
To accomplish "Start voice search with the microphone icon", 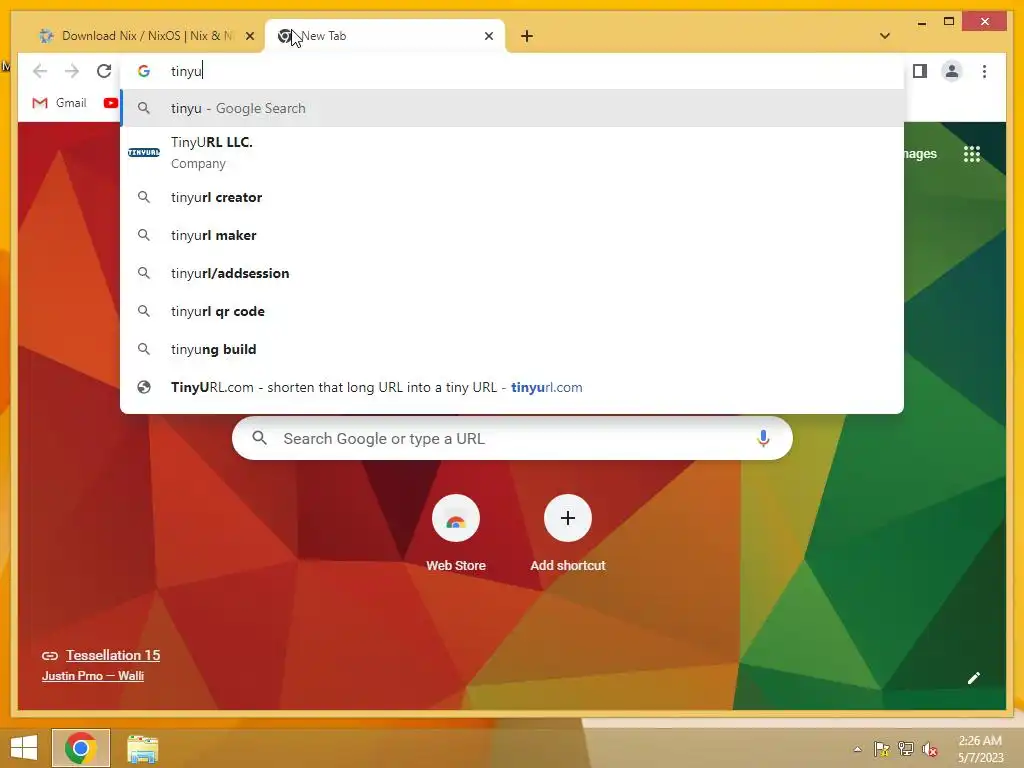I will (x=763, y=438).
